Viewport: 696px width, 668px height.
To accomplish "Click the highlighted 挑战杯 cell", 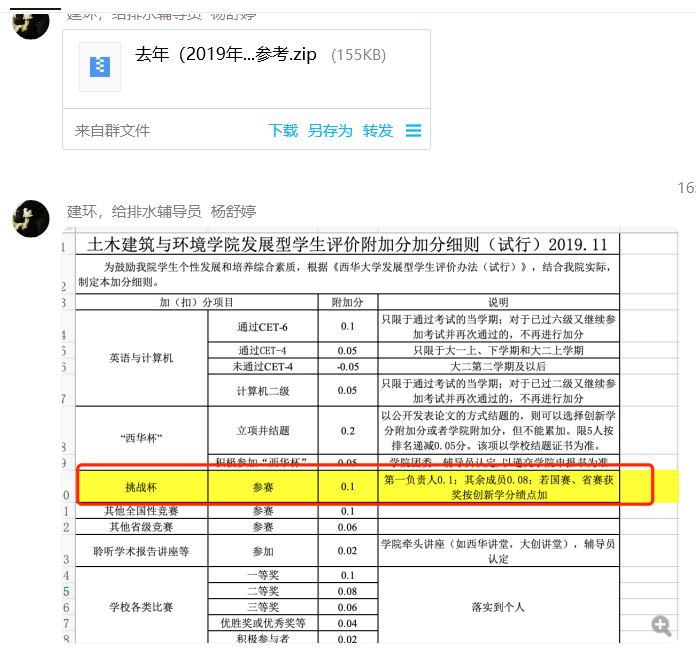I will coord(141,487).
